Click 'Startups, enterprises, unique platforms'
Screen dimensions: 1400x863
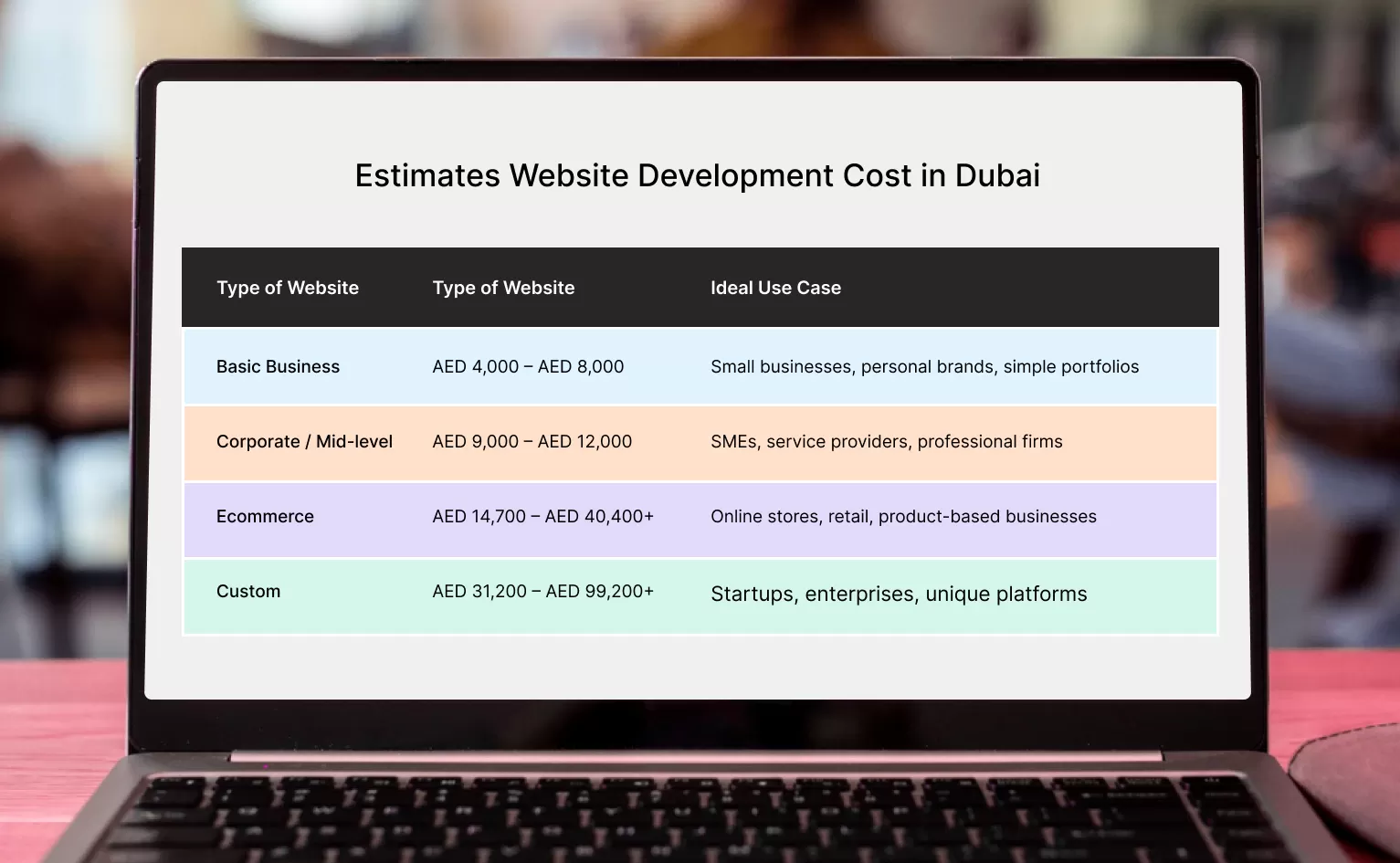tap(899, 594)
